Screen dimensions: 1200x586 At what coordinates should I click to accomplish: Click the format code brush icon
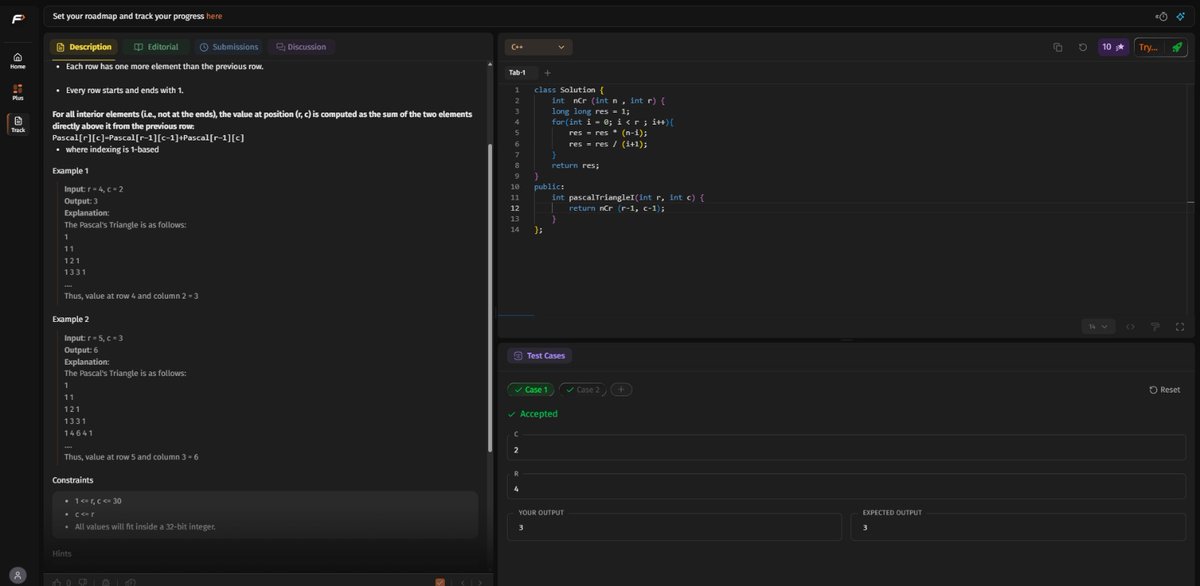[x=1155, y=327]
